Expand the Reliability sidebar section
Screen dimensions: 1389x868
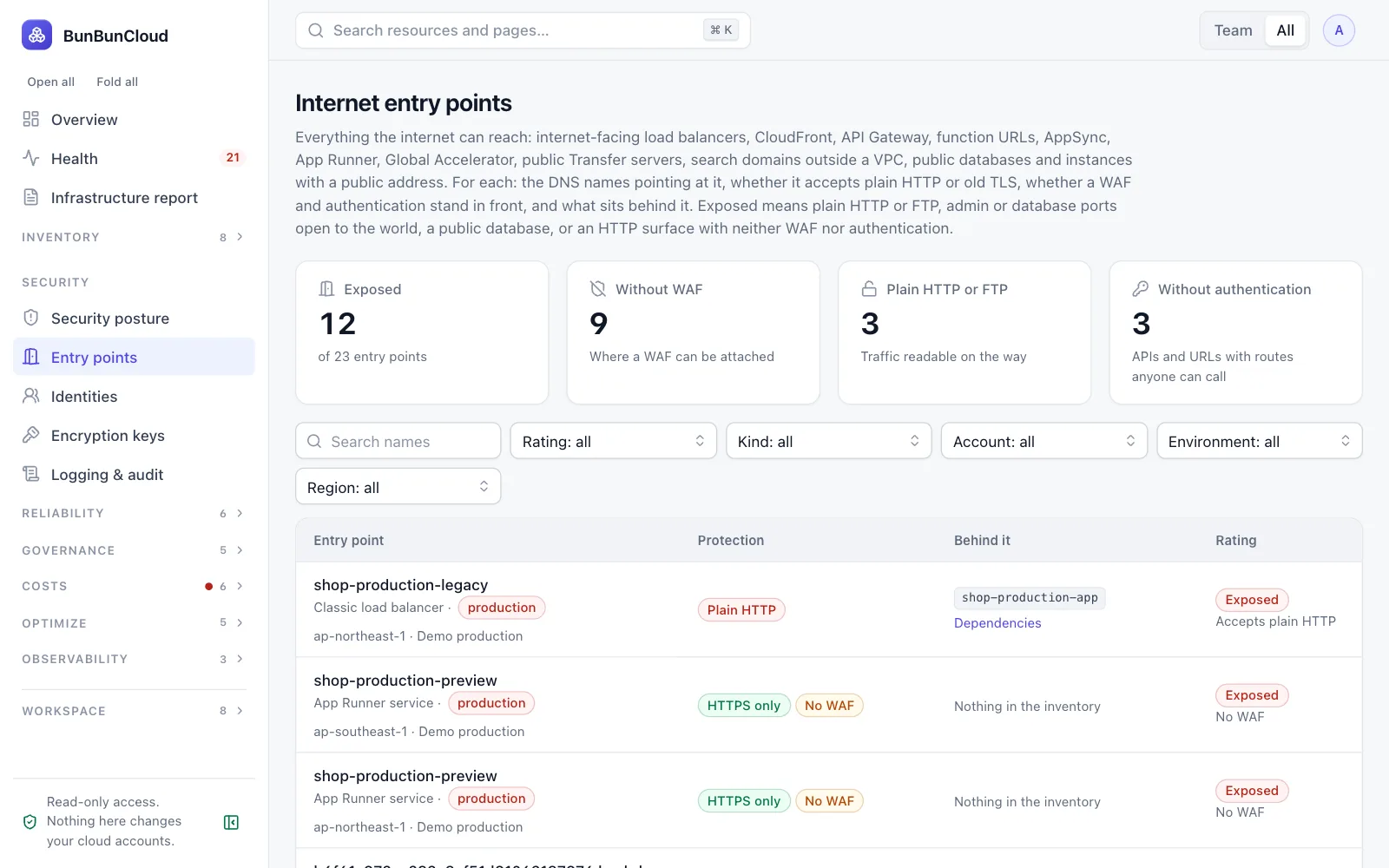pyautogui.click(x=134, y=513)
